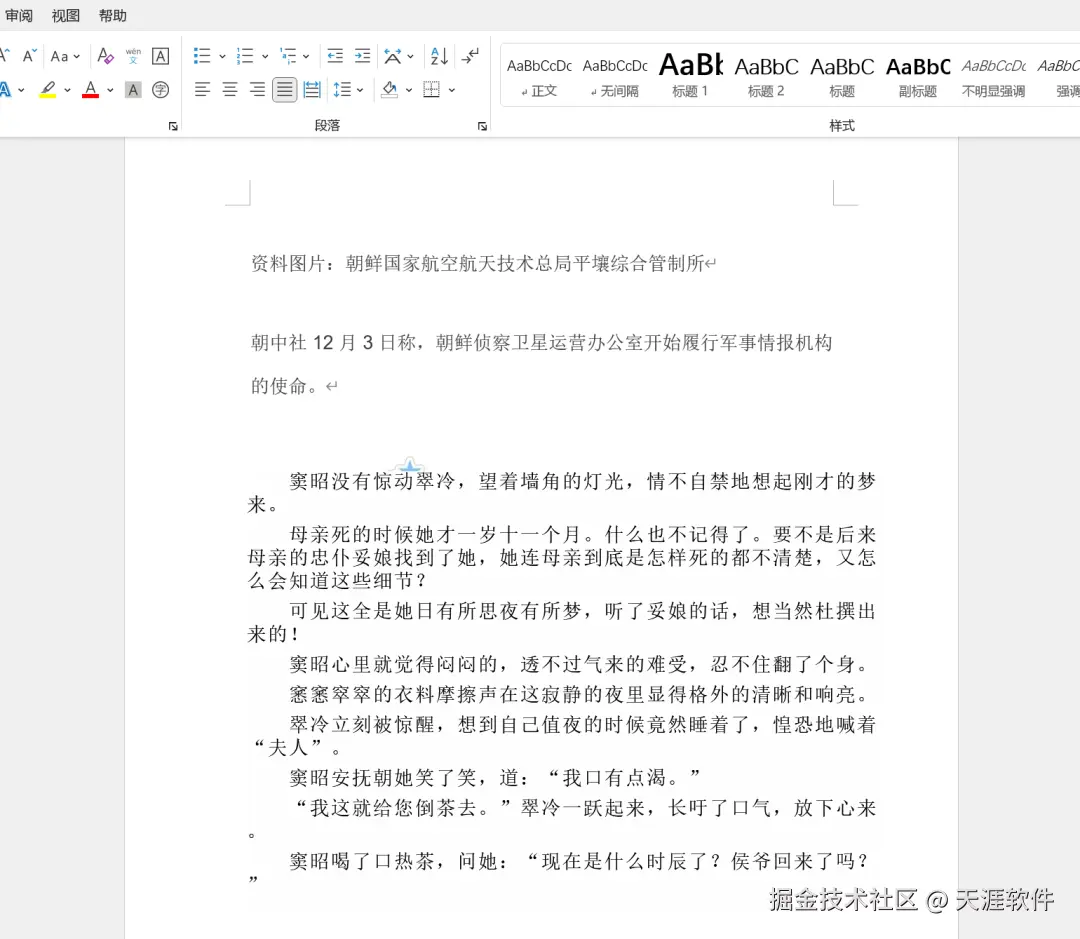The image size is (1080, 939).
Task: Select the text highlight color tool
Action: (x=48, y=90)
